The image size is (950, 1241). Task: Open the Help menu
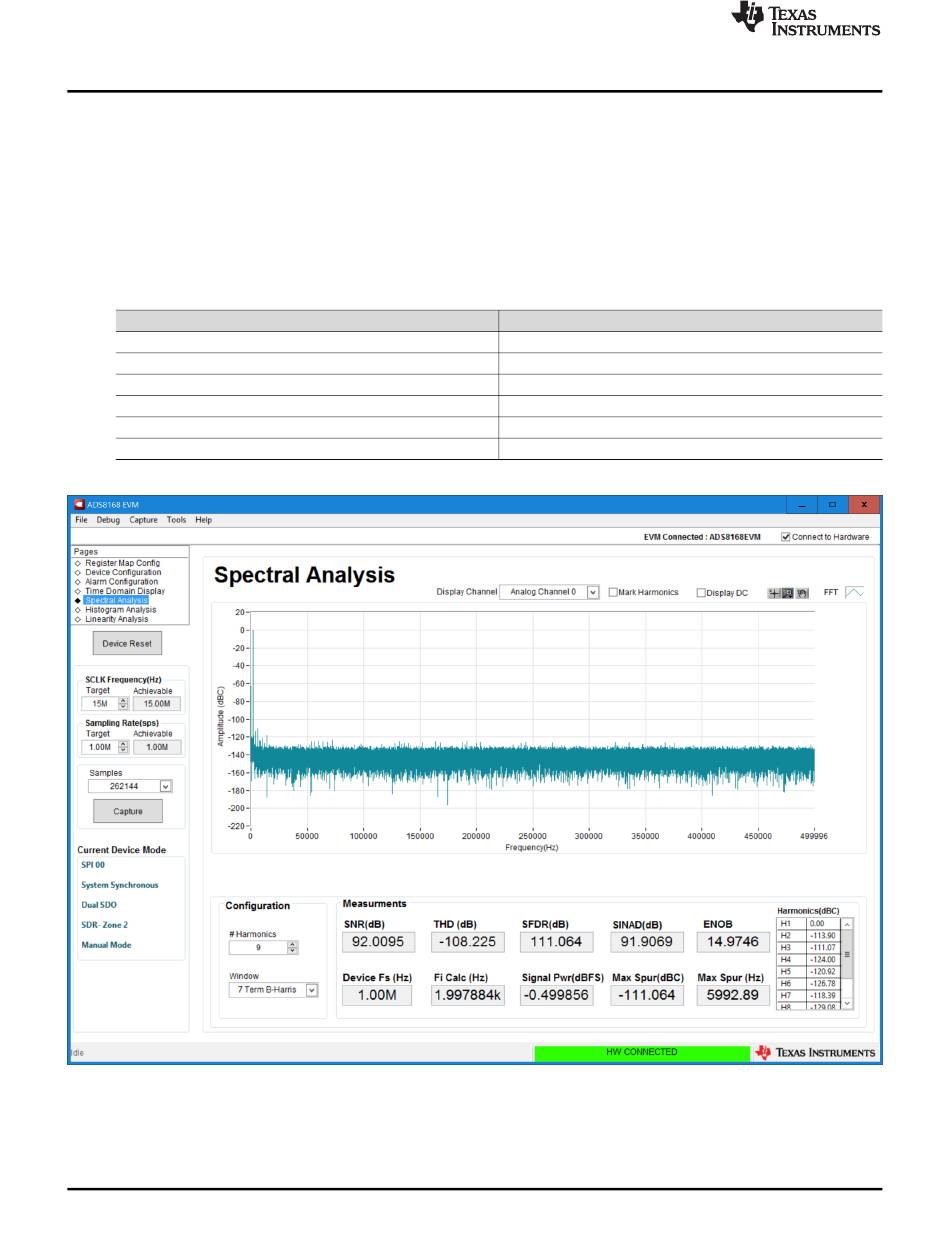click(203, 520)
